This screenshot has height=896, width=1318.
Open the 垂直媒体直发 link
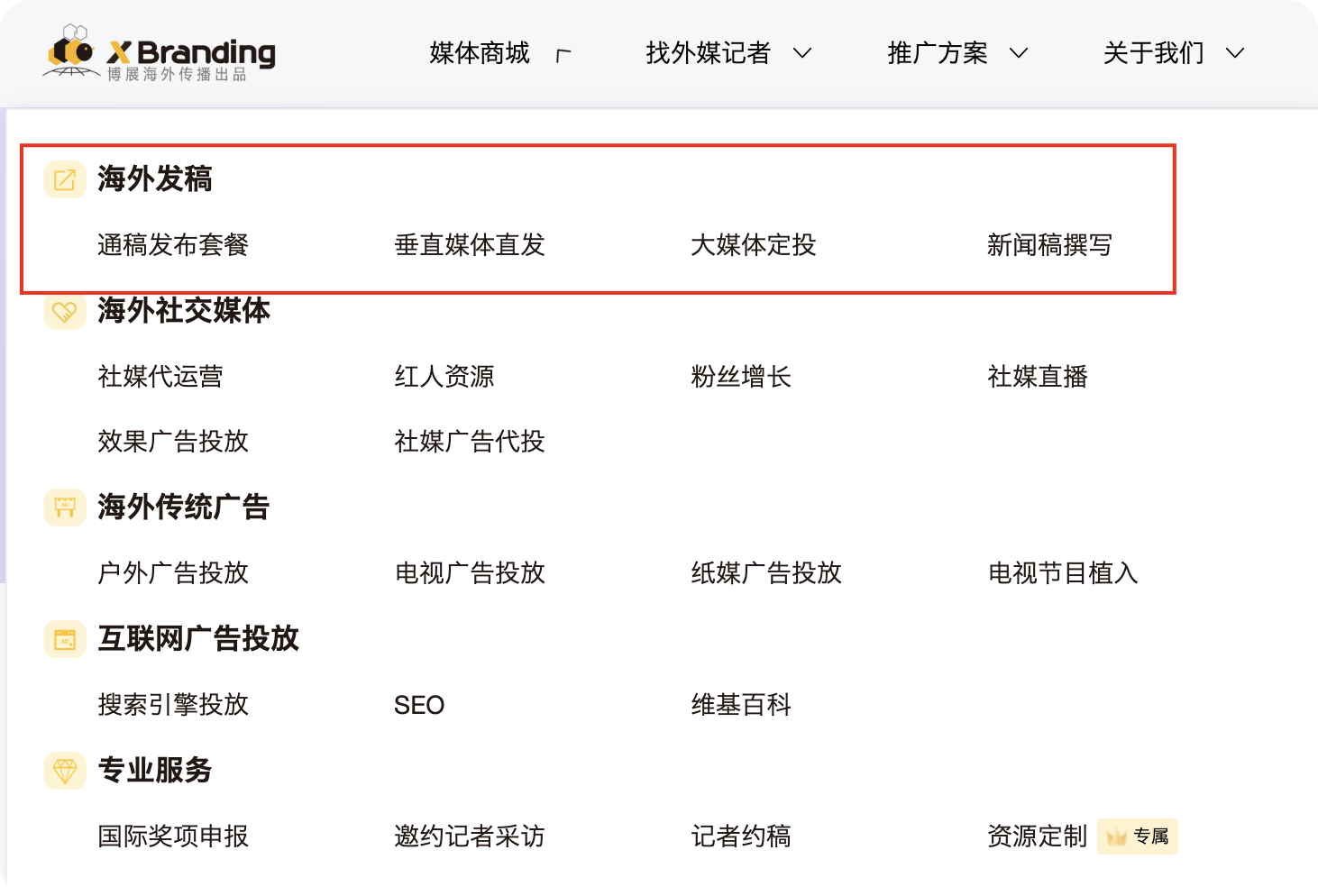[x=470, y=245]
